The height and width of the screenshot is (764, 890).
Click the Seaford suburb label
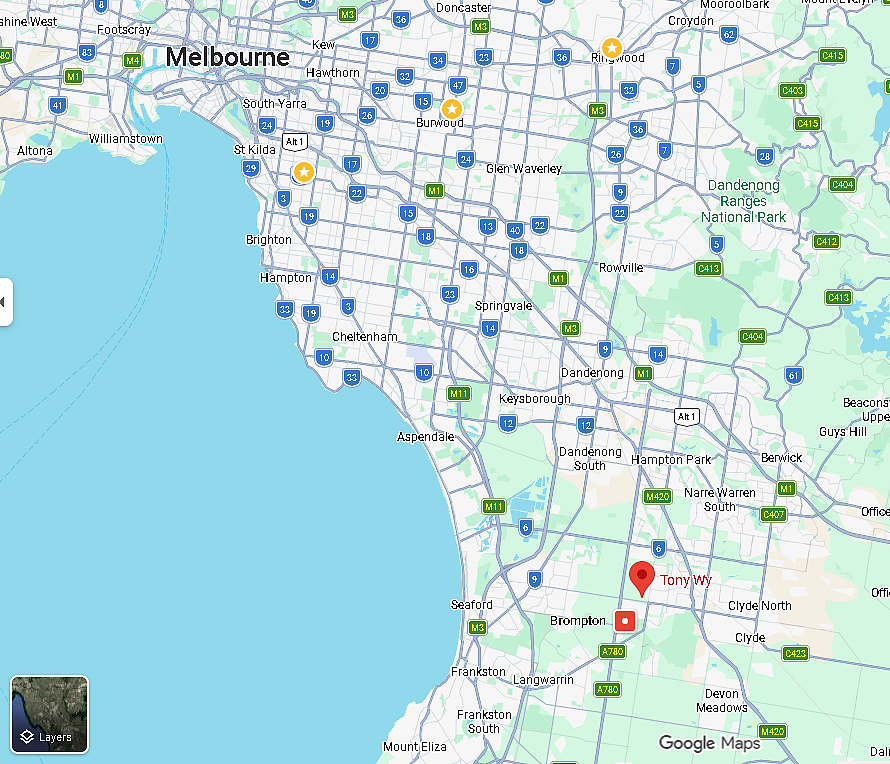tap(472, 605)
